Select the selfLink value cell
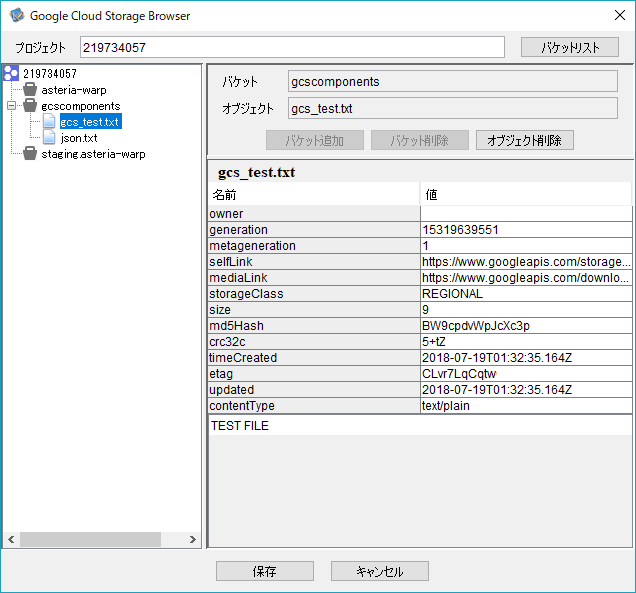Image resolution: width=636 pixels, height=593 pixels. click(526, 262)
